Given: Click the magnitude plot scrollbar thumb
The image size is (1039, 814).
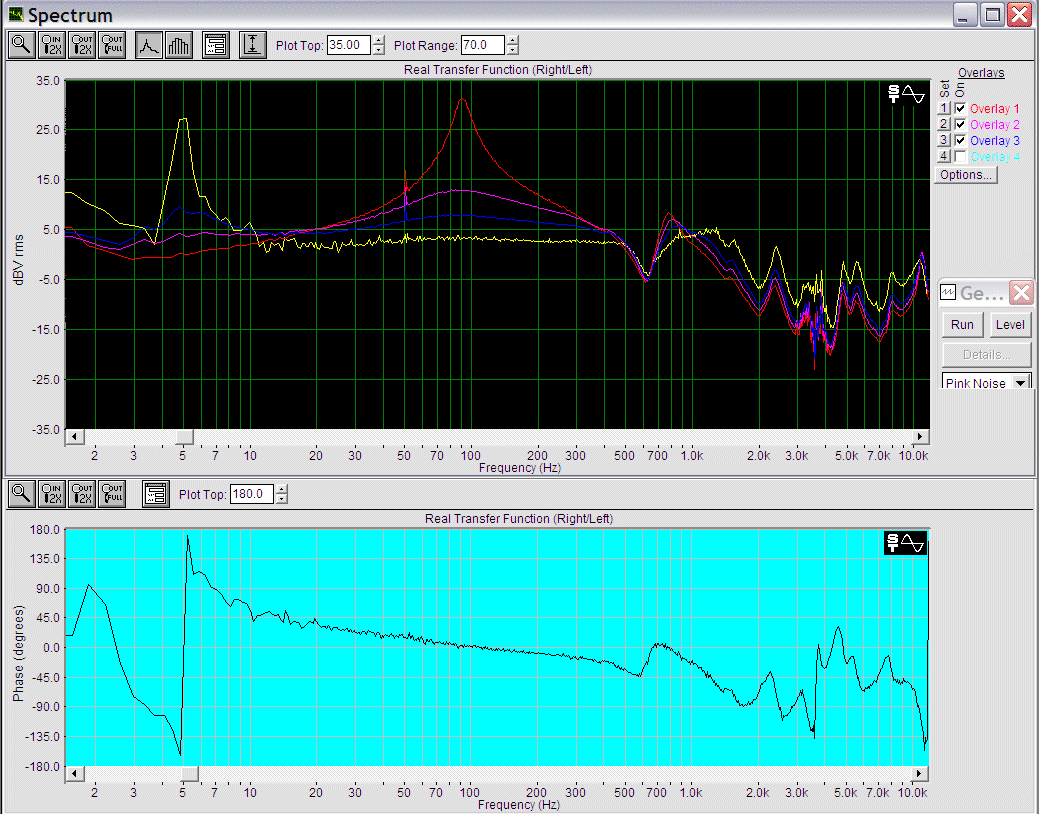Looking at the screenshot, I should tap(184, 436).
